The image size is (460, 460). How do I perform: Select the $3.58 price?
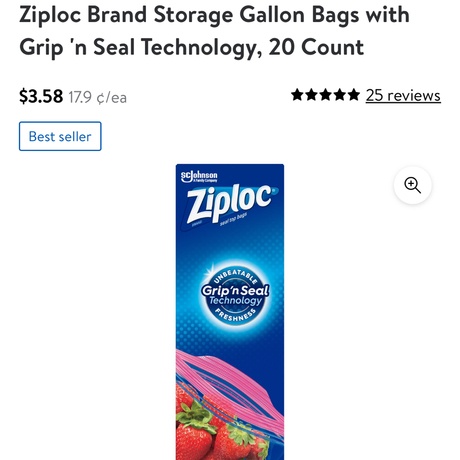coord(41,96)
